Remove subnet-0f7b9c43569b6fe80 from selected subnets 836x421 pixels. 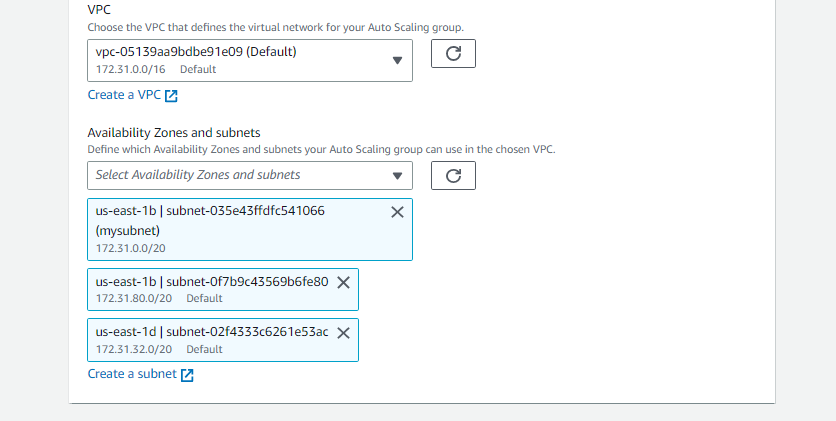click(343, 282)
